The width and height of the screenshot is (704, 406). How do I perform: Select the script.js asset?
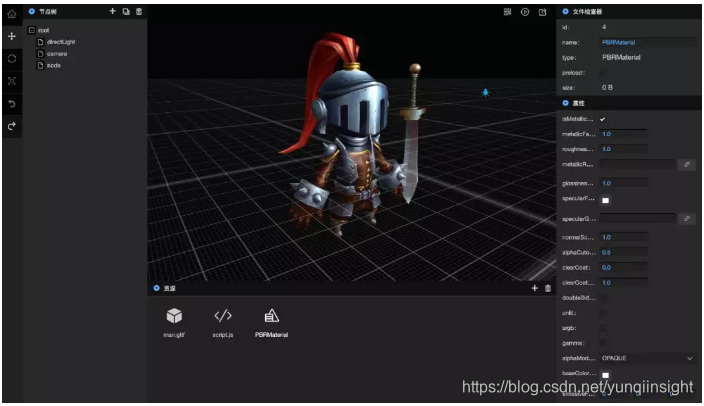point(223,322)
